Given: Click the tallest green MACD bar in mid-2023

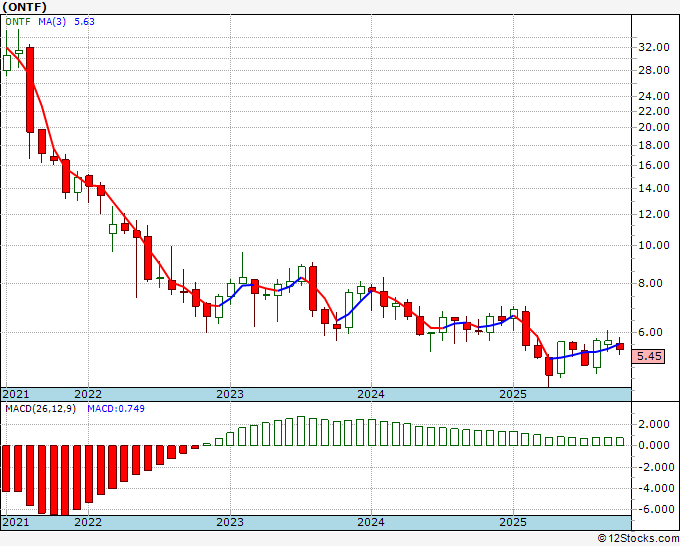Looking at the screenshot, I should 301,431.
